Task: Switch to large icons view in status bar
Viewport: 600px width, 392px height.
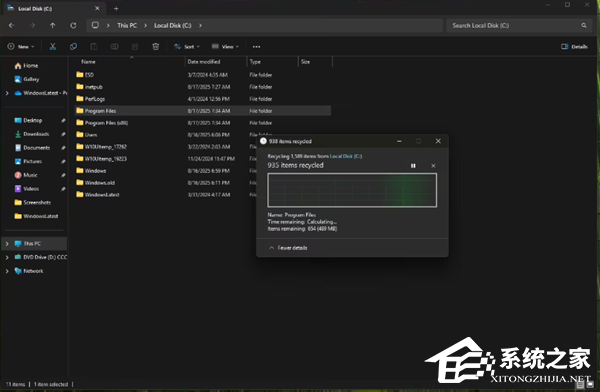Action: click(x=590, y=384)
